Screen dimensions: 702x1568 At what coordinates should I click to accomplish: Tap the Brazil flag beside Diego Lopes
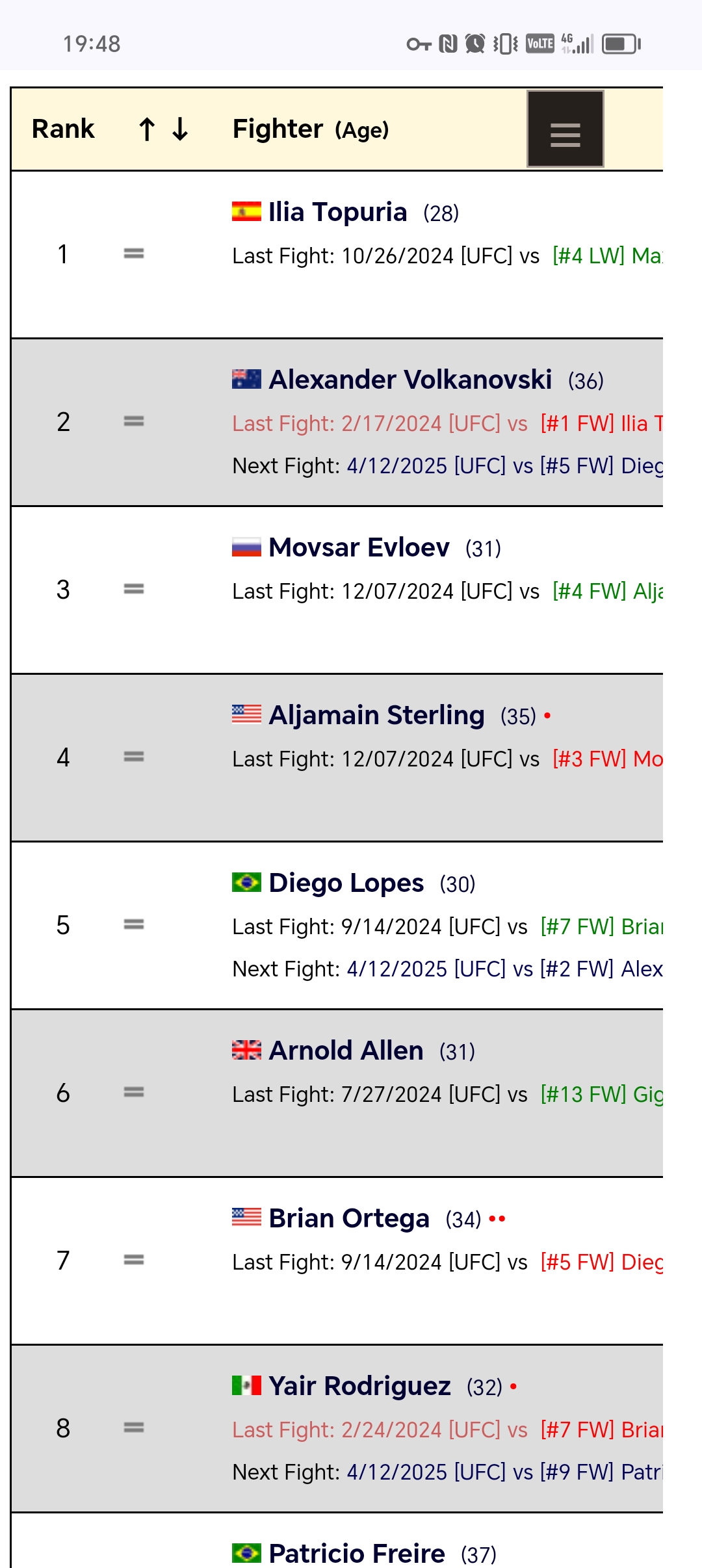click(x=246, y=882)
